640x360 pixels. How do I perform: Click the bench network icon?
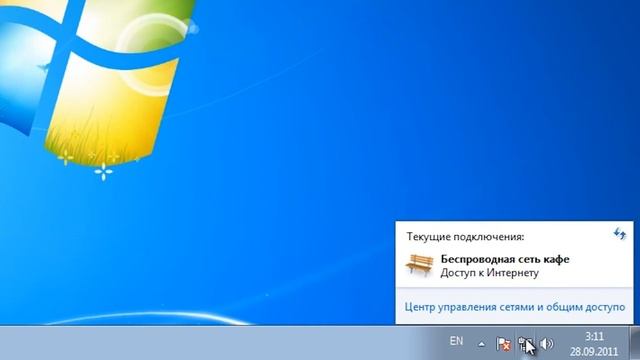pos(419,265)
